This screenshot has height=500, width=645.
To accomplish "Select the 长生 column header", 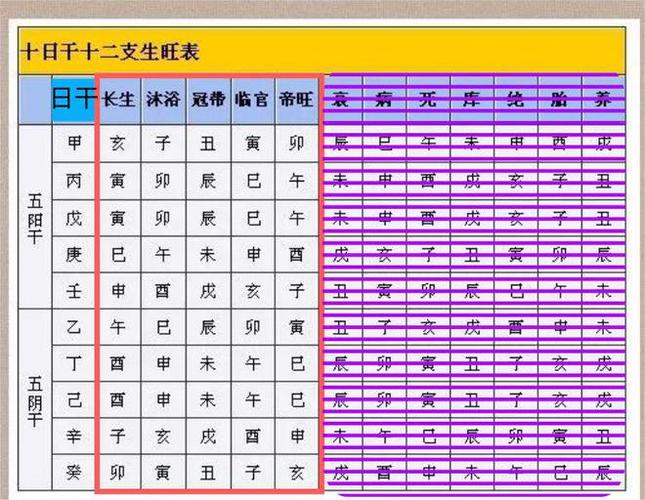I will 118,99.
